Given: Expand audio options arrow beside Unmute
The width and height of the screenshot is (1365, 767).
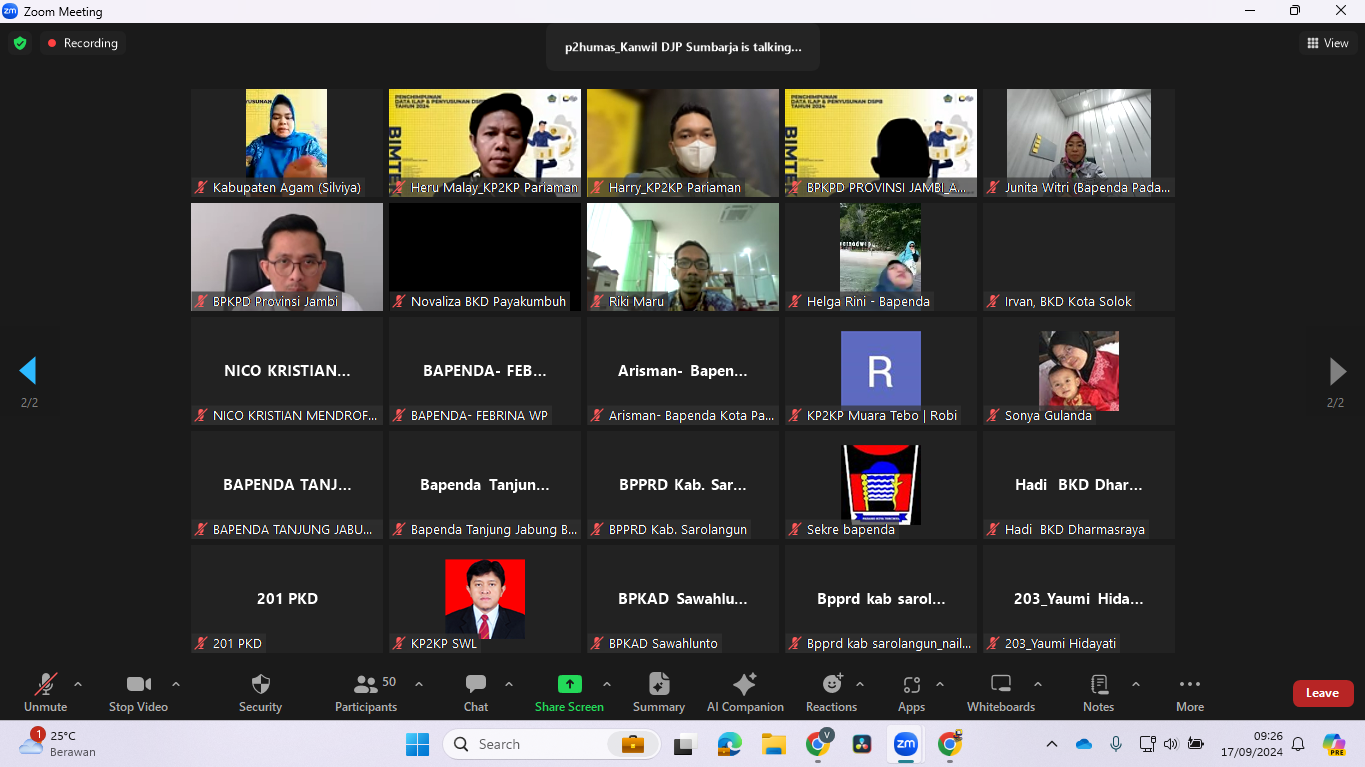Looking at the screenshot, I should (78, 685).
